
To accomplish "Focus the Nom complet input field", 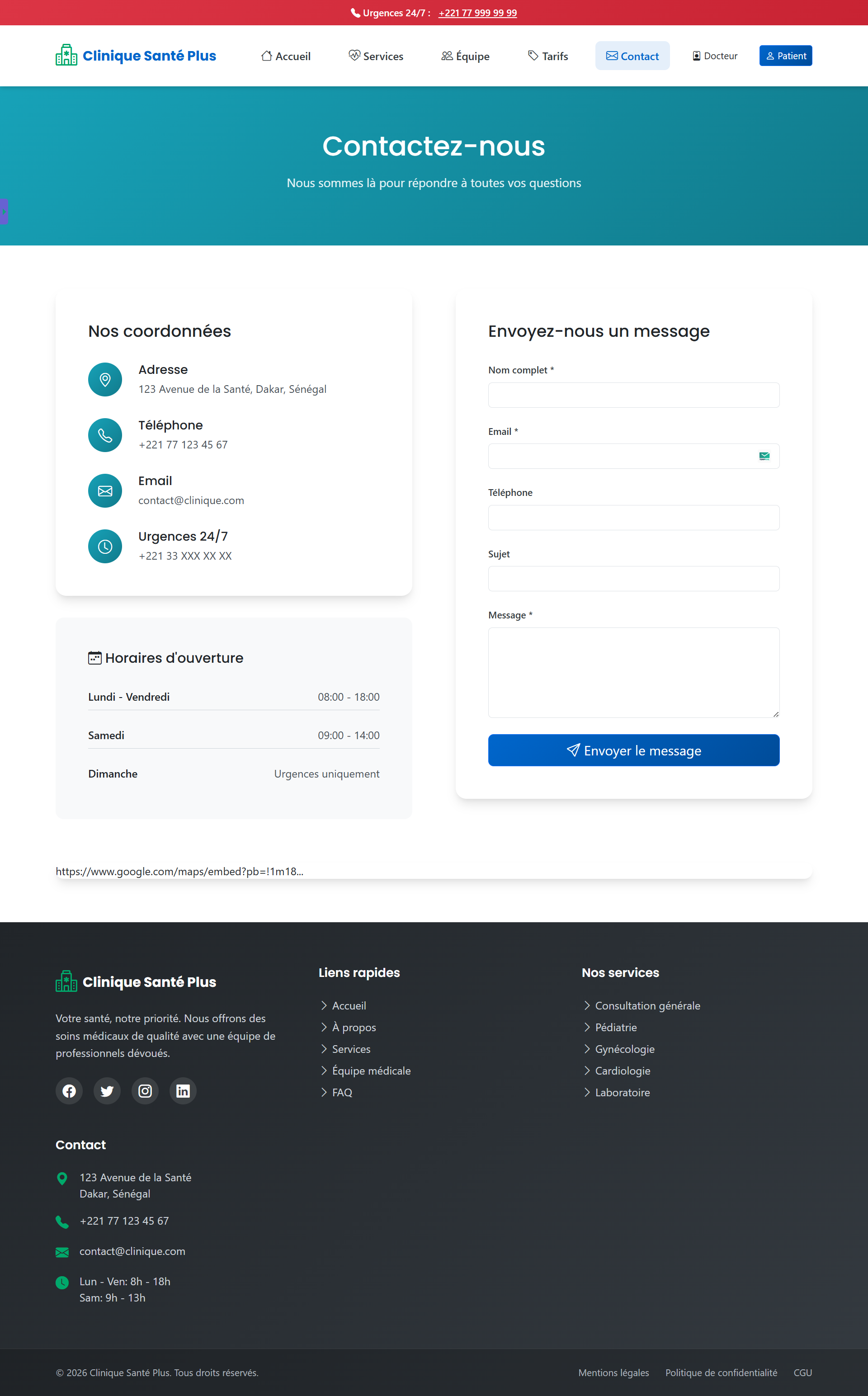I will 633,395.
